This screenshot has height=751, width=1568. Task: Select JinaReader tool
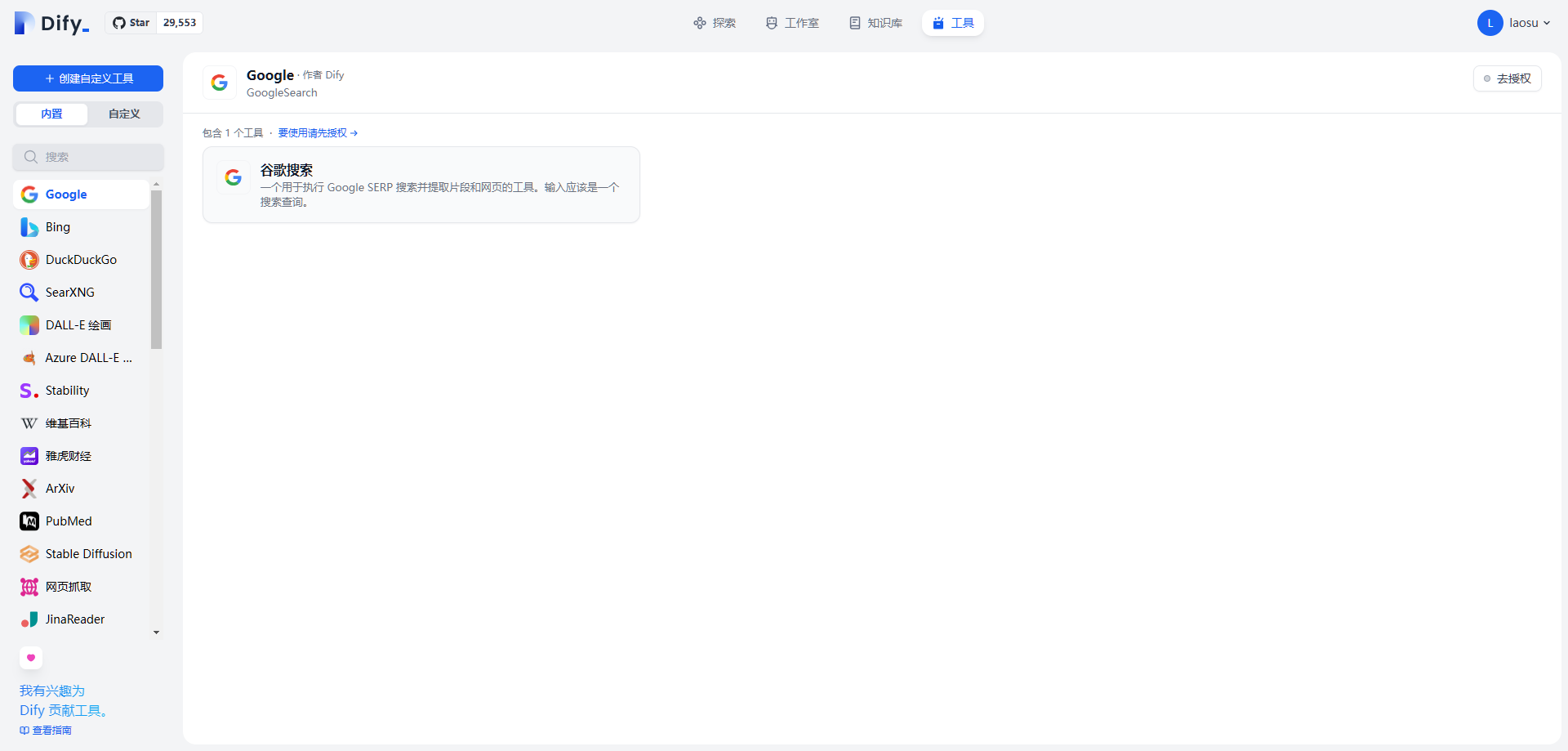(82, 619)
